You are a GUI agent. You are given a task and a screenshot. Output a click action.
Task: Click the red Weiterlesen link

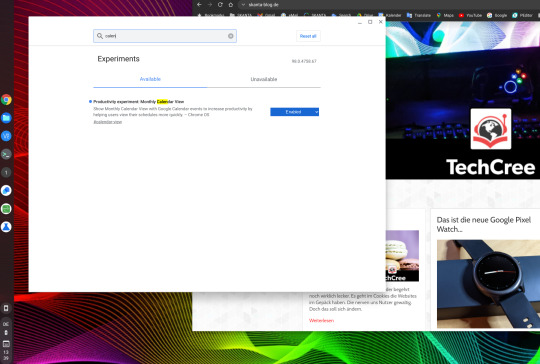point(321,321)
